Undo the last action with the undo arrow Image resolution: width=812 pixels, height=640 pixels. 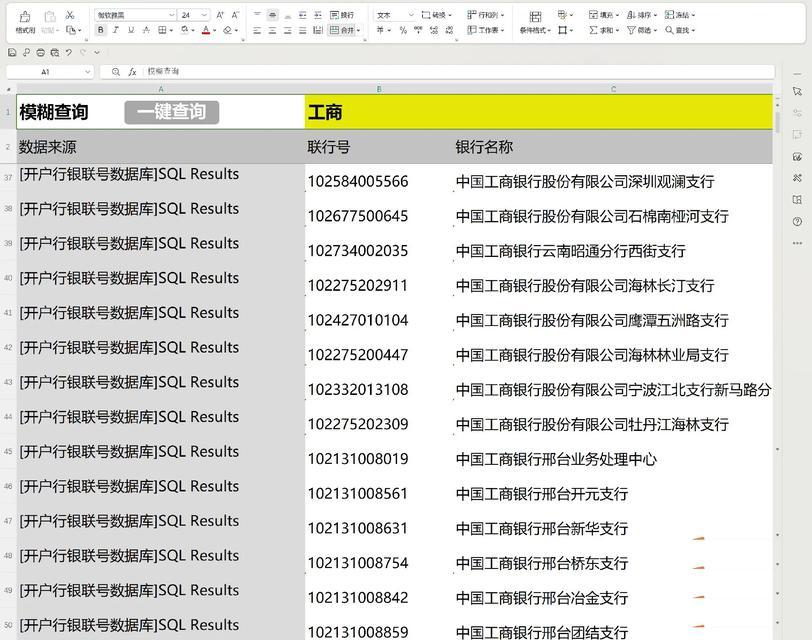68,52
